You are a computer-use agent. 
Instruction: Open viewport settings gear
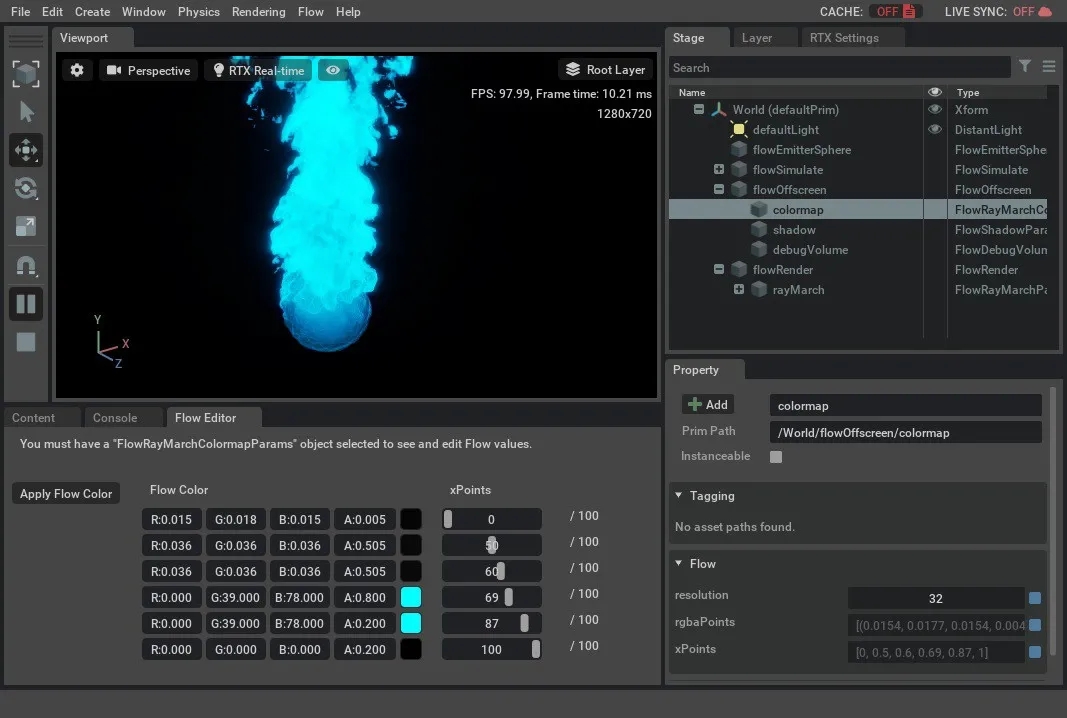tap(77, 70)
